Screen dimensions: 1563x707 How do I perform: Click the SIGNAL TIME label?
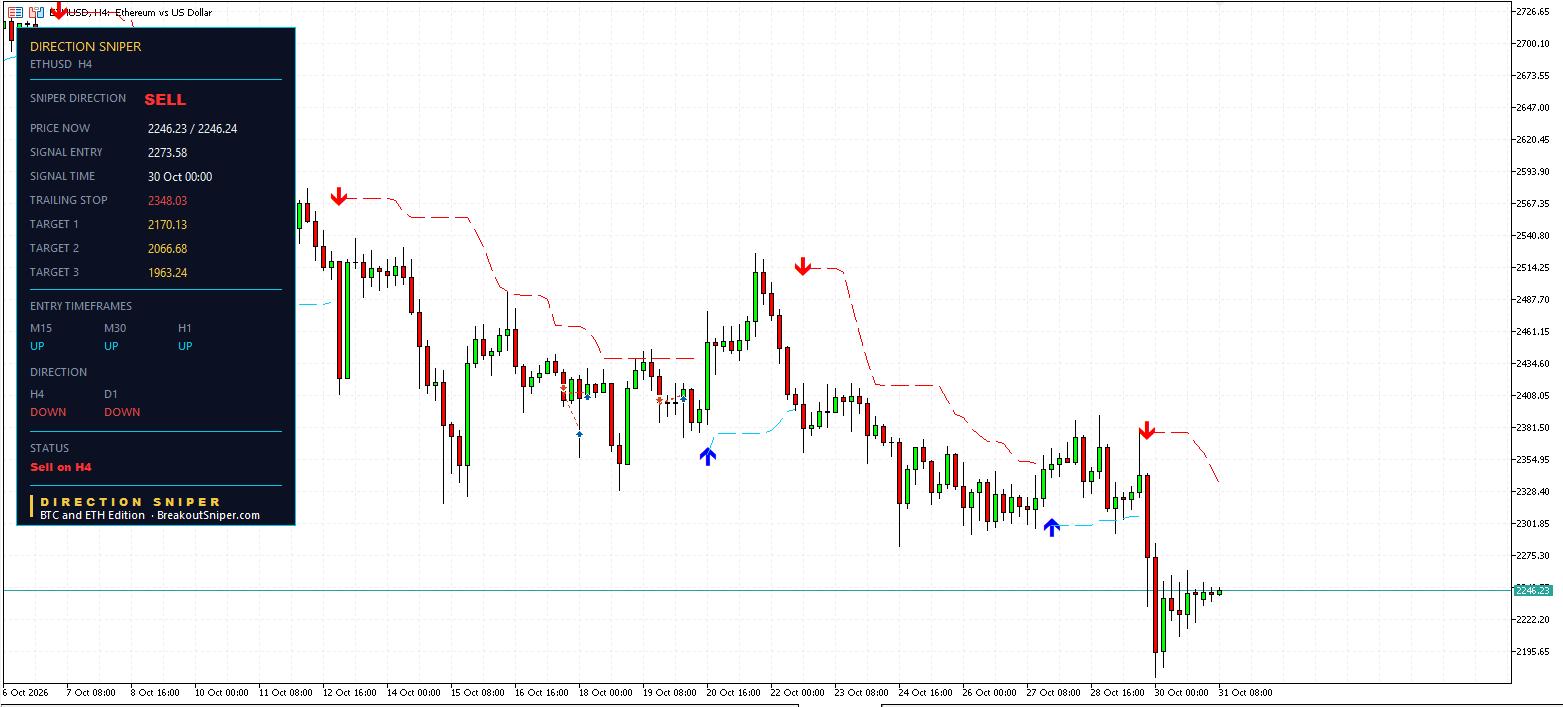point(62,176)
